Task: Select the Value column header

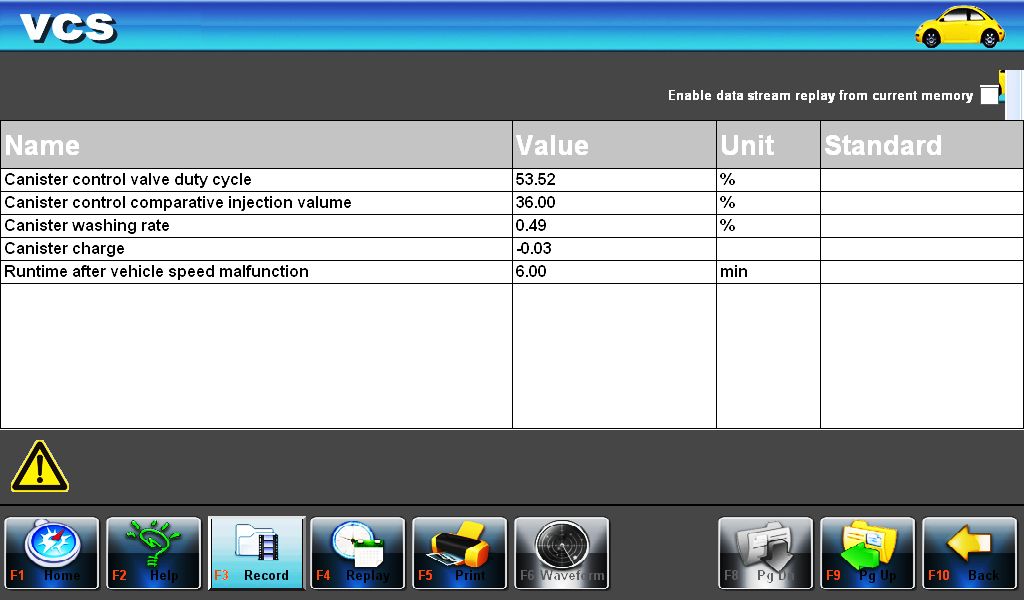Action: click(x=615, y=145)
